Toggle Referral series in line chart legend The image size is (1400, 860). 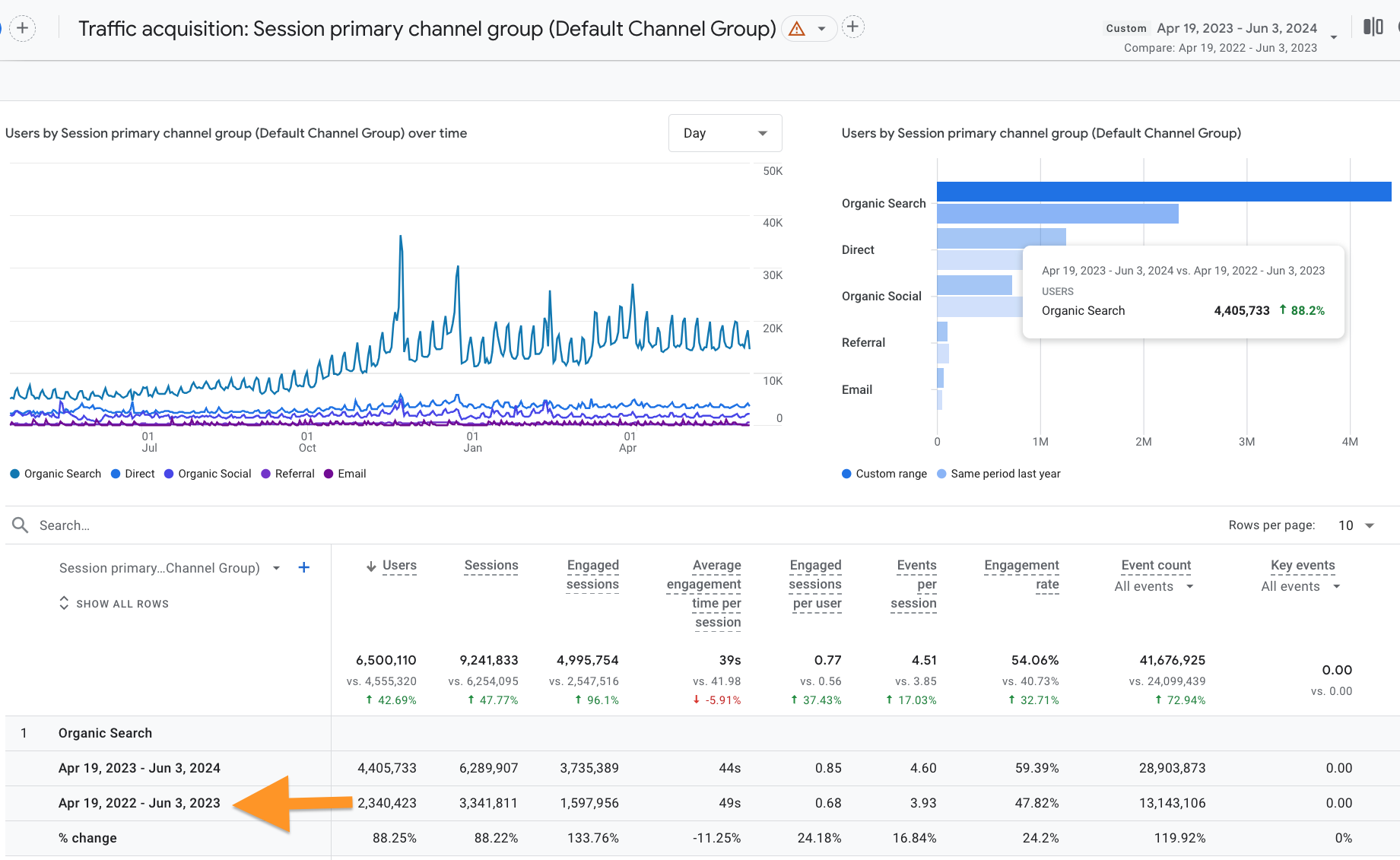pos(287,474)
